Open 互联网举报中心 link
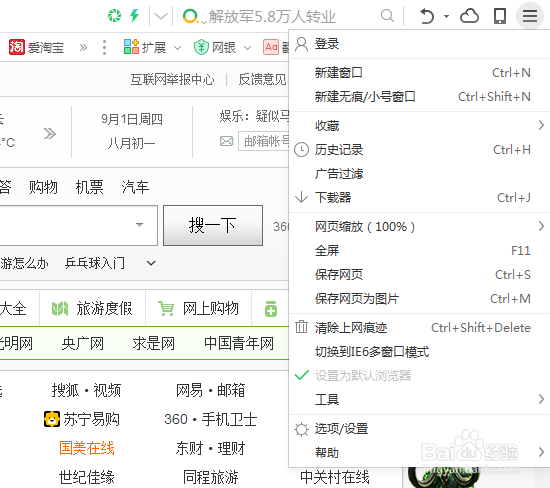Image resolution: width=550 pixels, height=488 pixels. pyautogui.click(x=172, y=80)
